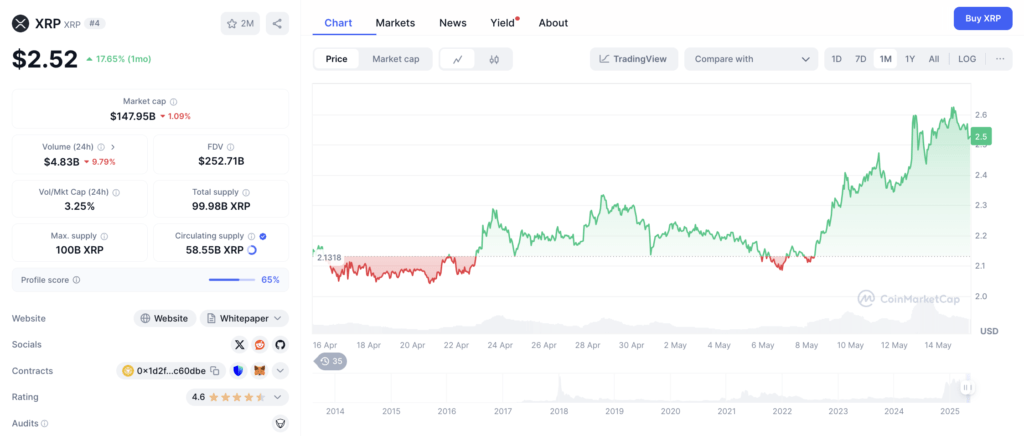Switch to candlestick chart icon
The image size is (1024, 436).
click(494, 59)
